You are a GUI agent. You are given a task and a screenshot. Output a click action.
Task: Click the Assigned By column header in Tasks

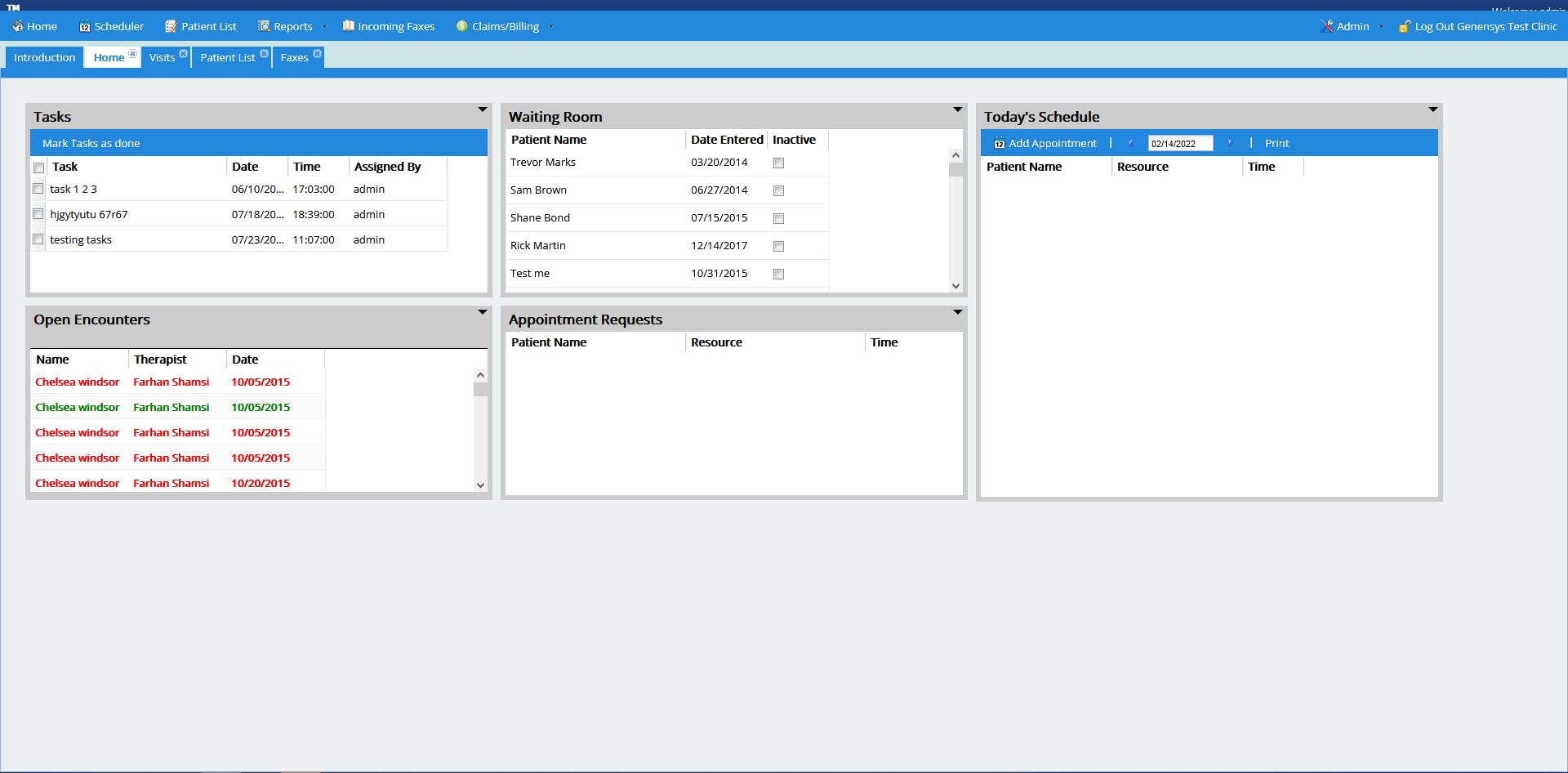398,167
